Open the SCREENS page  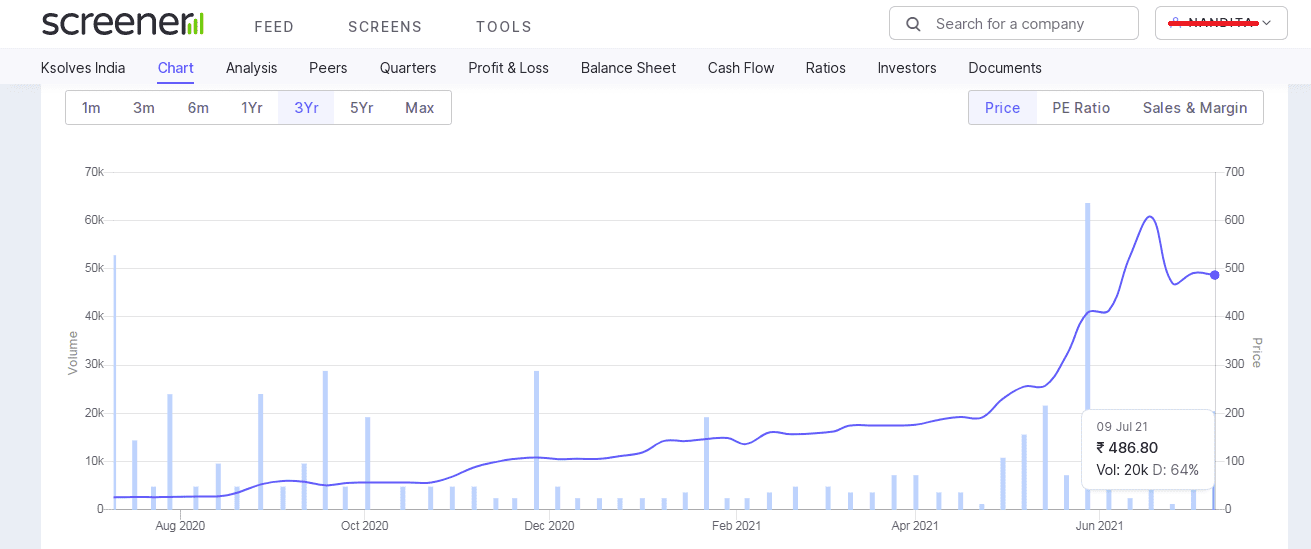[385, 27]
